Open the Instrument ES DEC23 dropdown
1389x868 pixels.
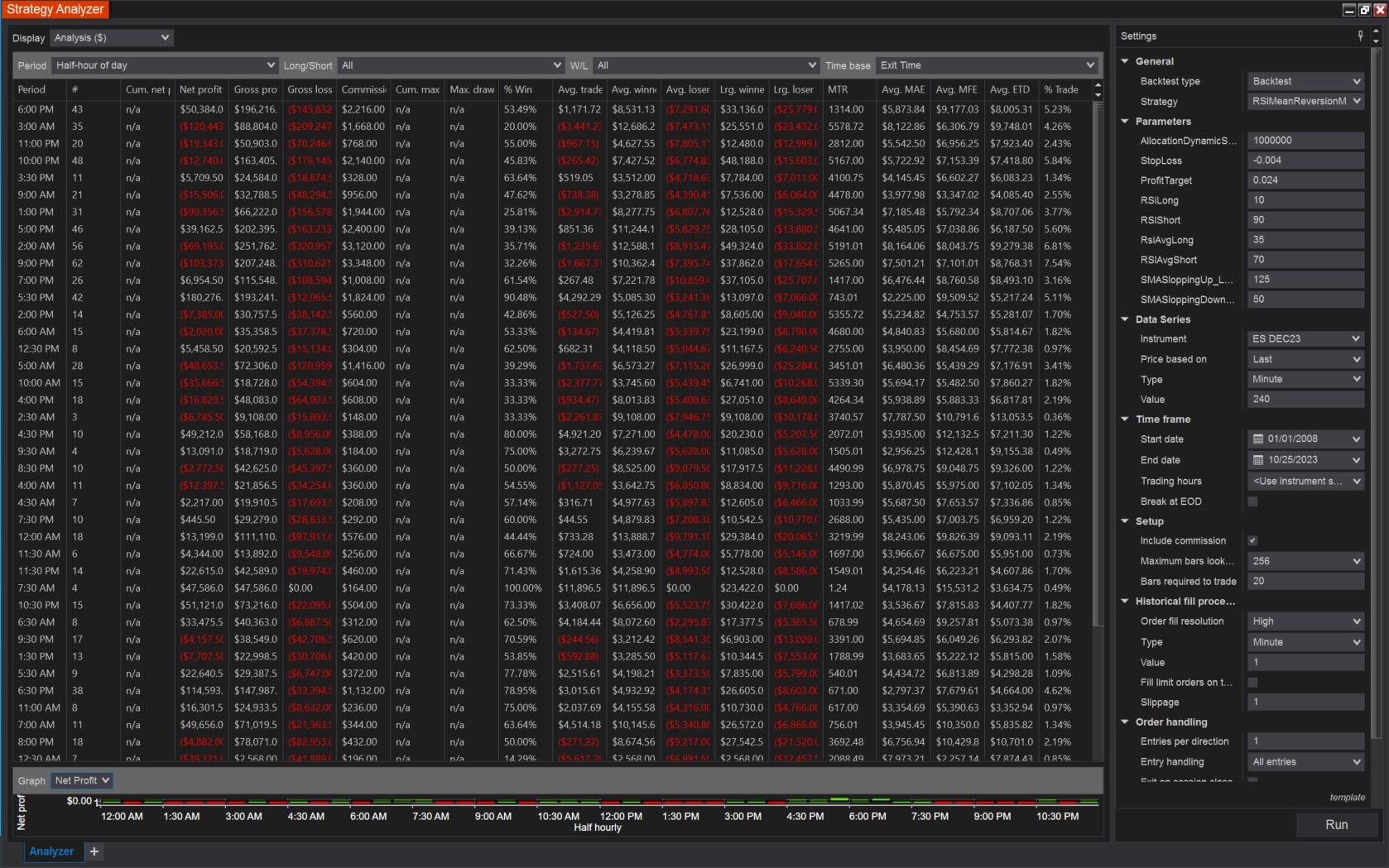1306,339
